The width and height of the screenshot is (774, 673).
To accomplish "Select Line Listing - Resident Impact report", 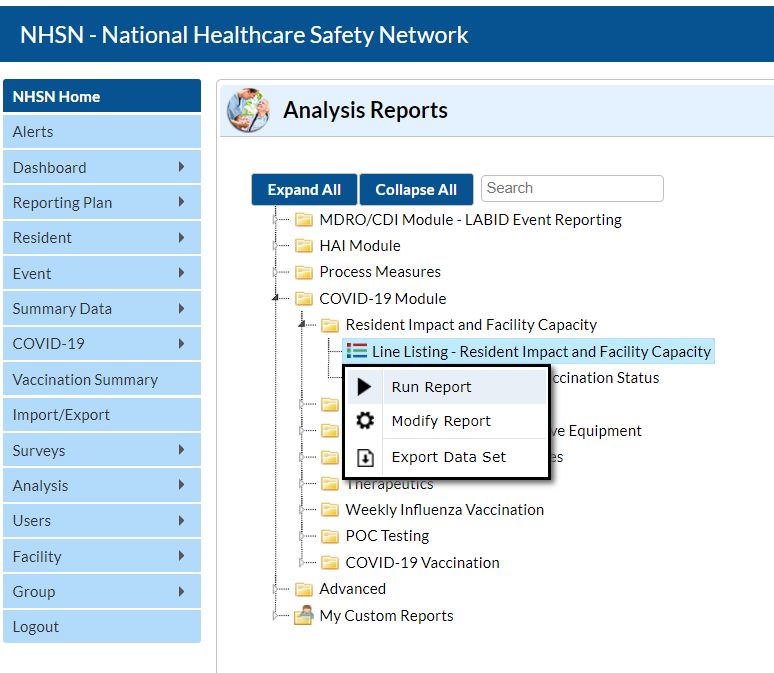I will 529,351.
